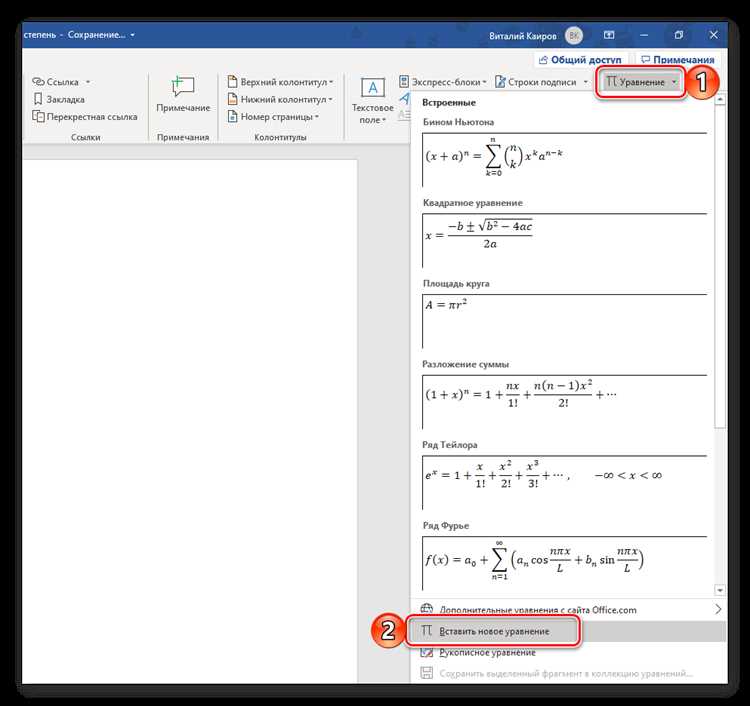This screenshot has width=750, height=706.
Task: Expand the Экспресс-блоки dropdown arrow
Action: click(484, 82)
